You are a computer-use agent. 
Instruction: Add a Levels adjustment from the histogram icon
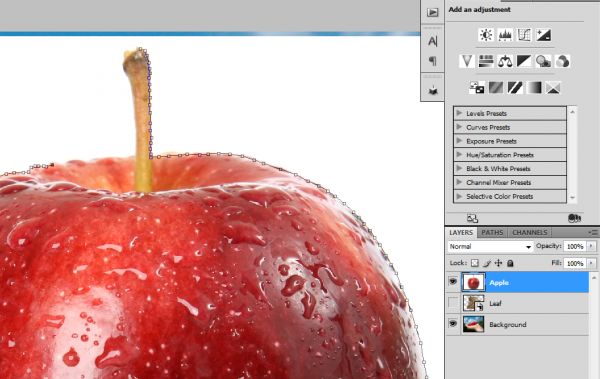[505, 35]
